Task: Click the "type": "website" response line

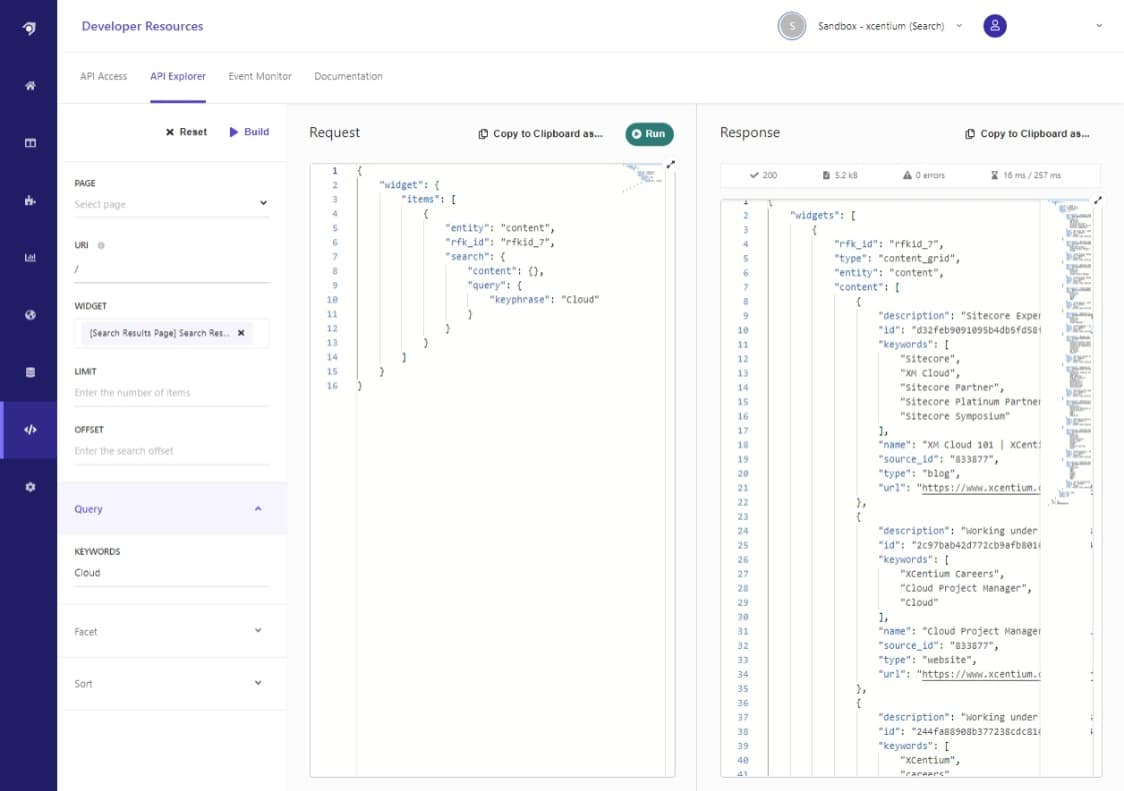Action: (x=927, y=660)
